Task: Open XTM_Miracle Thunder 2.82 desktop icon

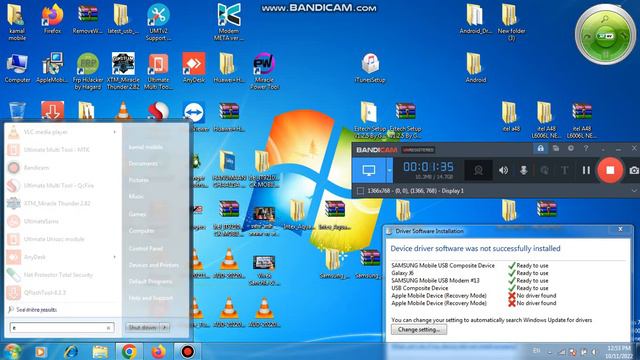Action: (x=123, y=71)
